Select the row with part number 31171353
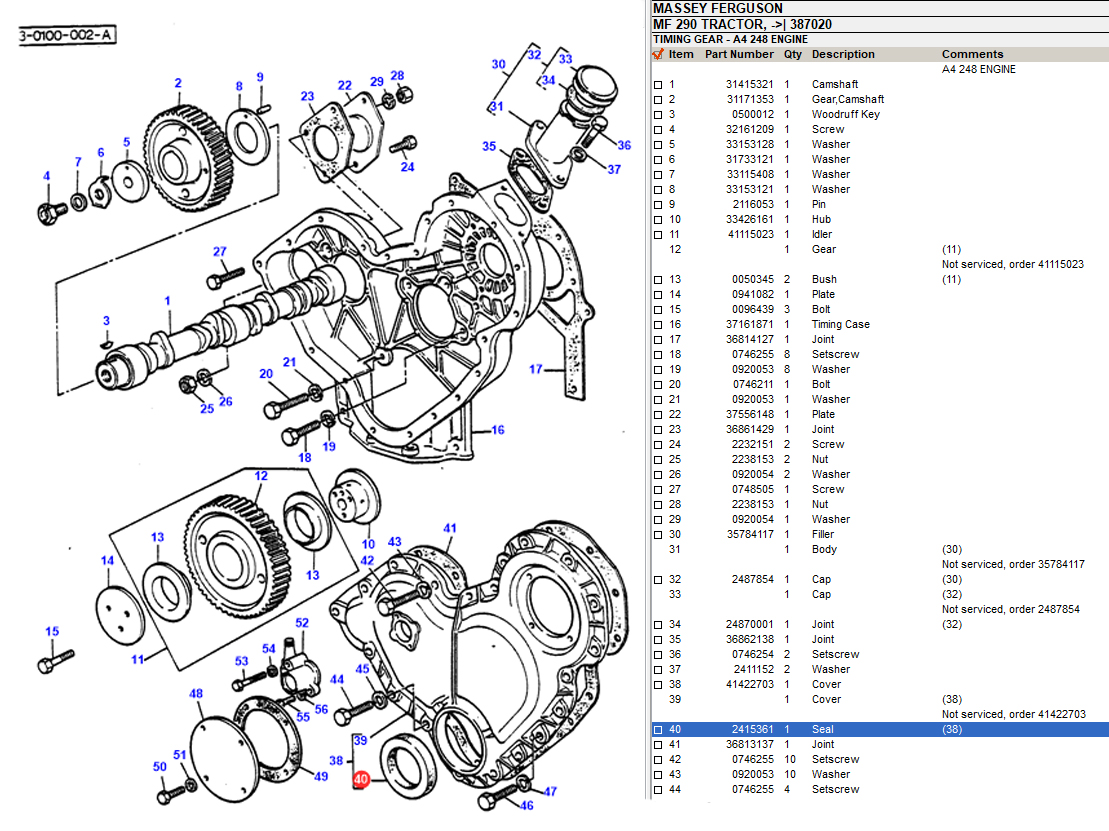Image resolution: width=1109 pixels, height=831 pixels. (750, 100)
